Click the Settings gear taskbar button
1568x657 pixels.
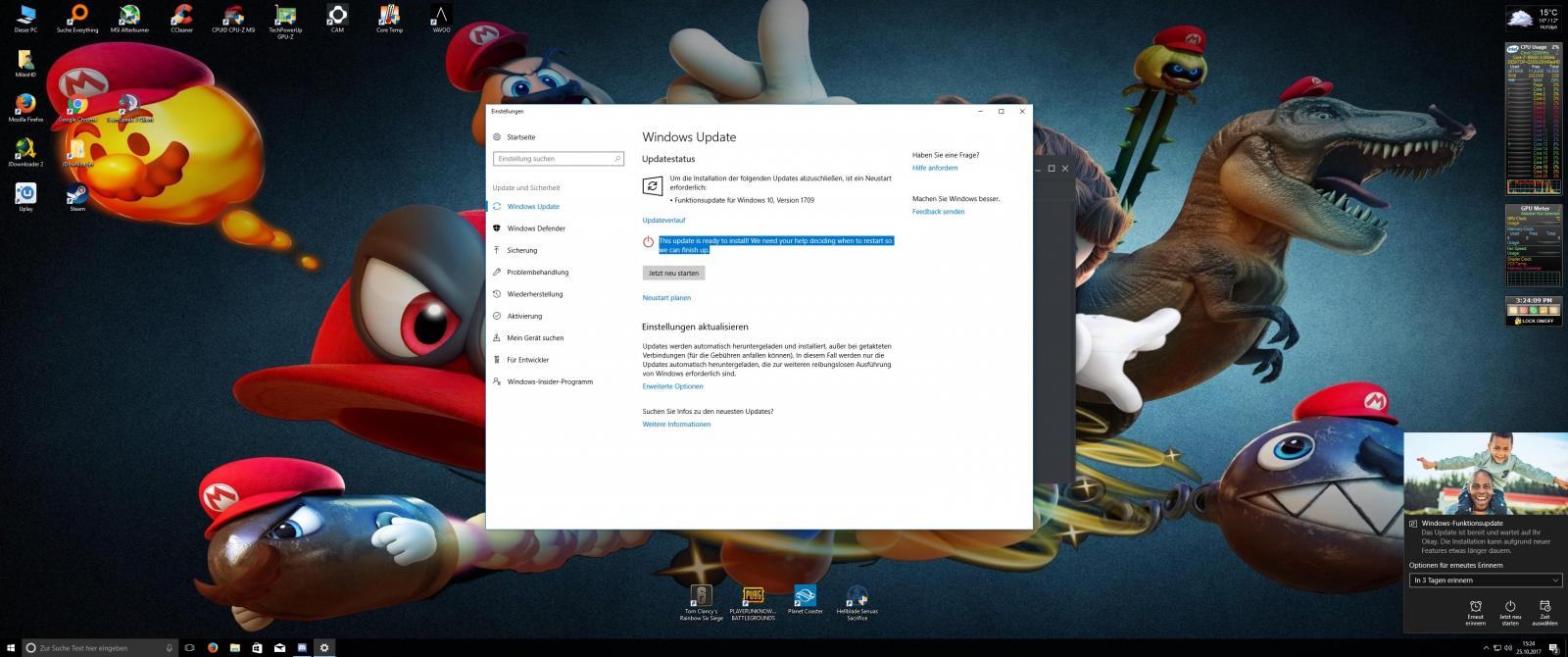(325, 647)
